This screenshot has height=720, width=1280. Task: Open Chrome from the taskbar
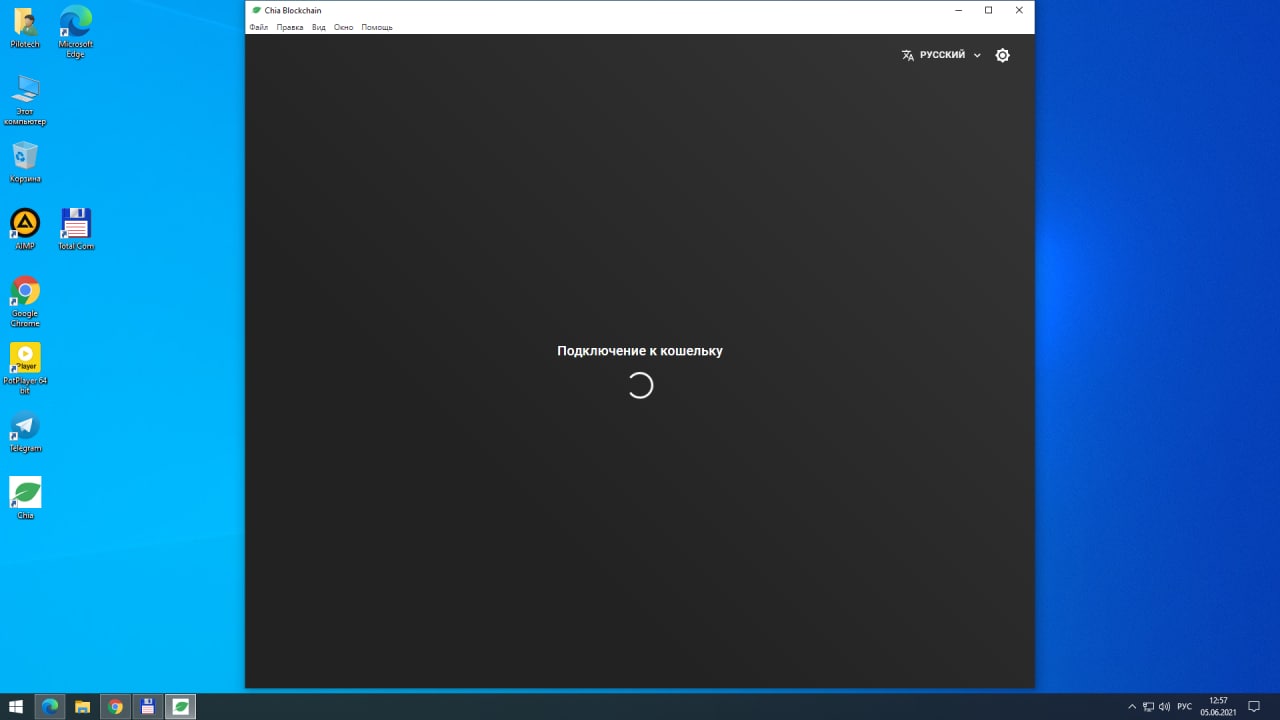click(115, 707)
